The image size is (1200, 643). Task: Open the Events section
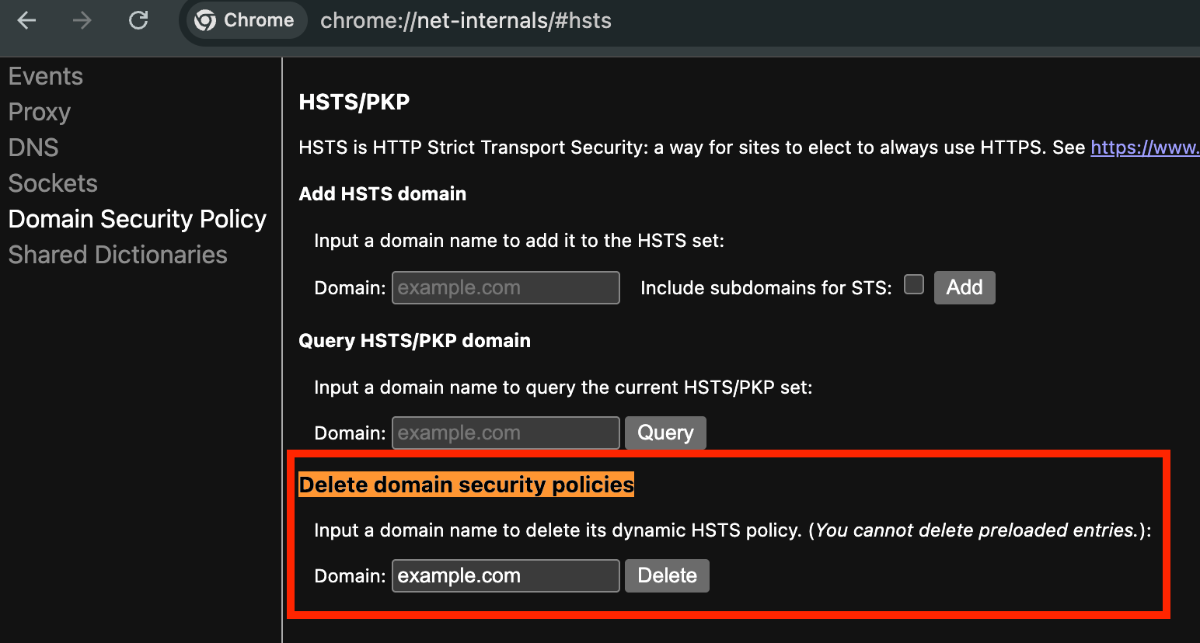[x=45, y=75]
